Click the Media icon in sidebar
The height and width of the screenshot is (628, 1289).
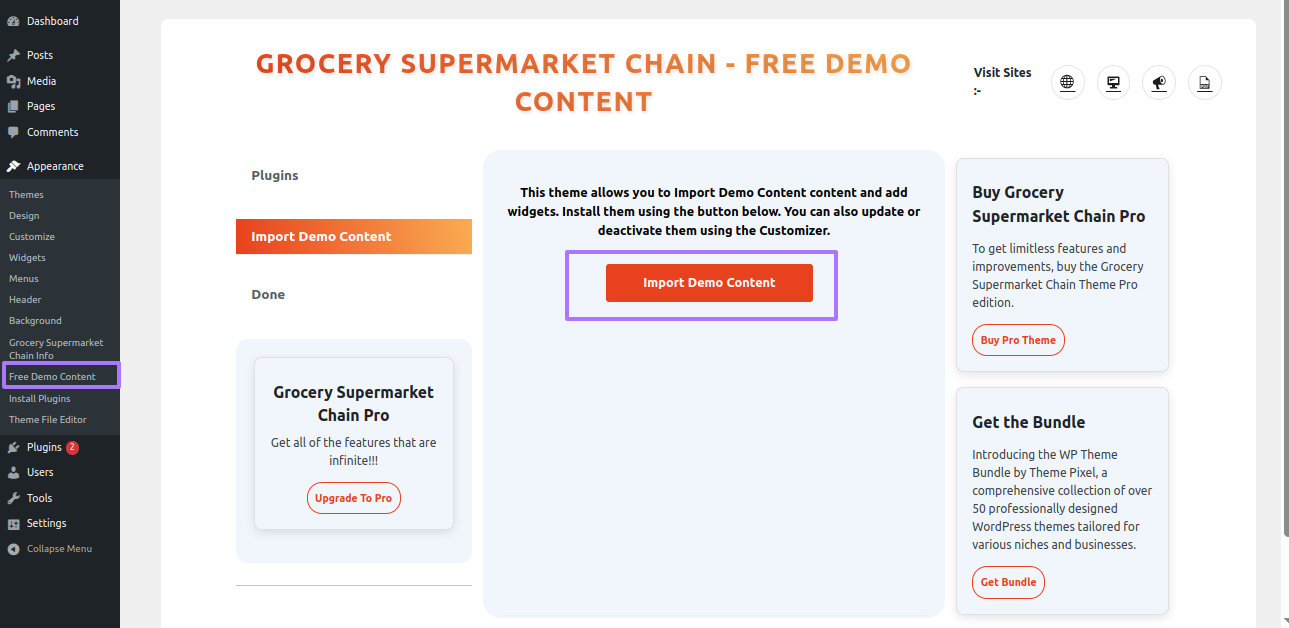[x=13, y=81]
